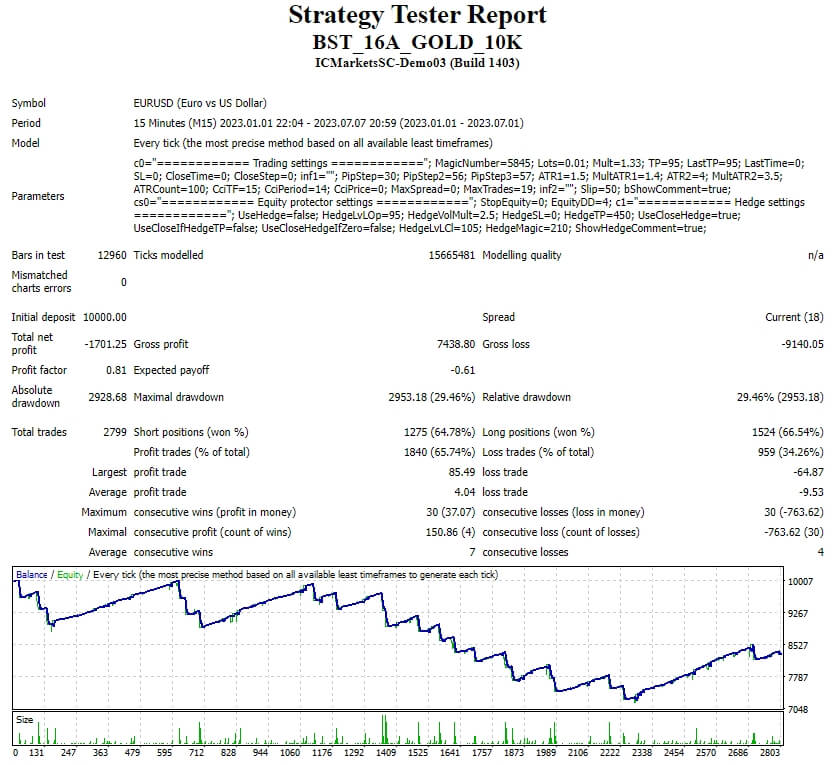Click the 15 Minutes (M15) period value

pyautogui.click(x=328, y=123)
